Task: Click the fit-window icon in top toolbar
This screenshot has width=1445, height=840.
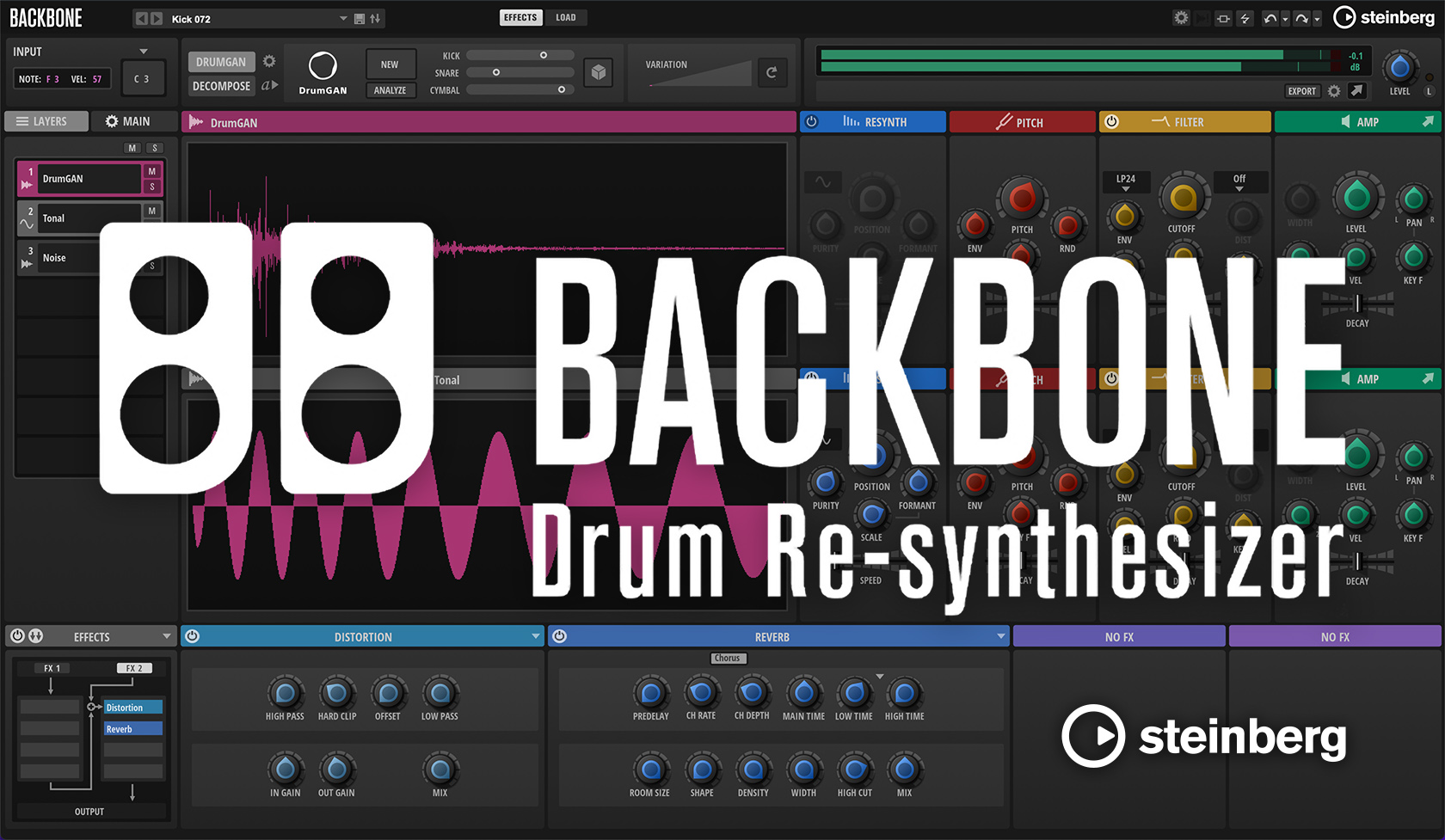Action: pos(1223,18)
